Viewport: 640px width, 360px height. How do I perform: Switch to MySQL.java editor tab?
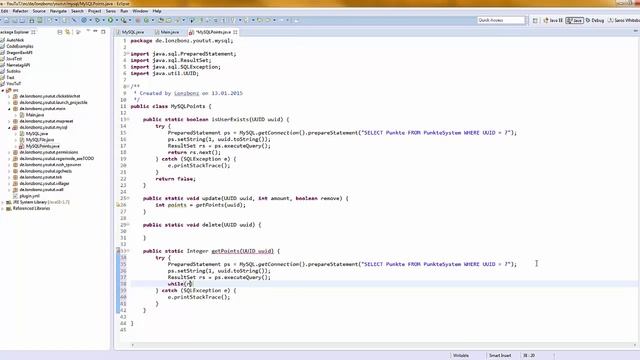pyautogui.click(x=133, y=32)
